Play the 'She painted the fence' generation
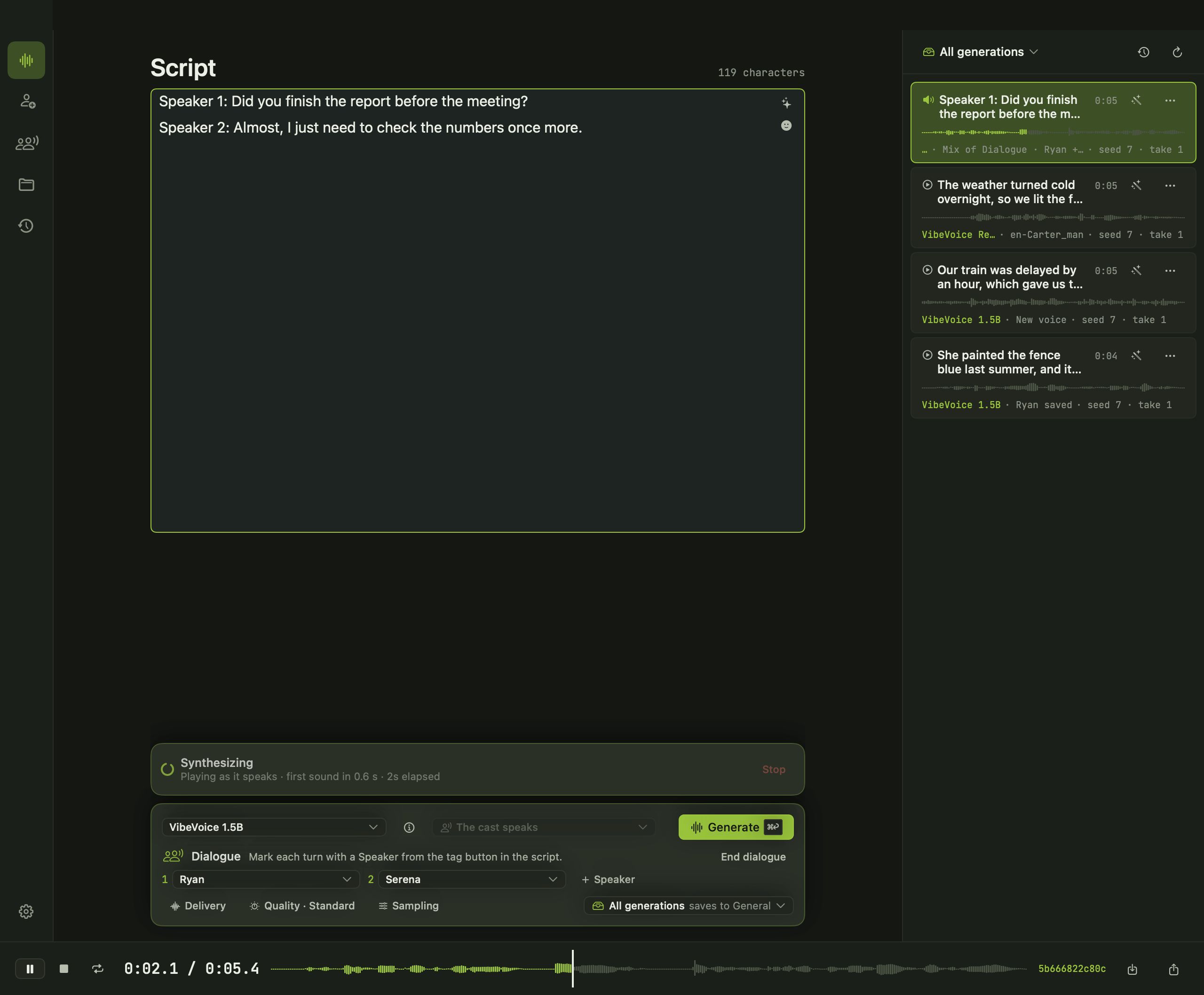 [927, 355]
